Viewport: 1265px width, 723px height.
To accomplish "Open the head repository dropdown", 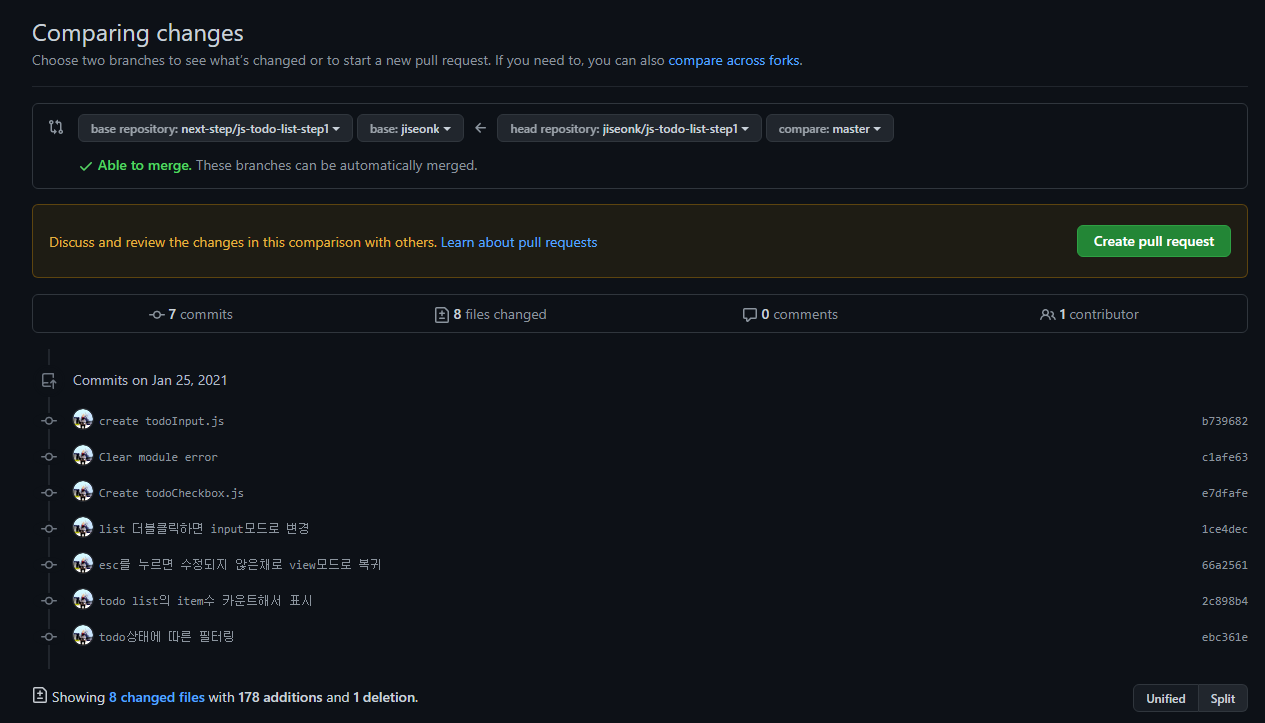I will 629,128.
